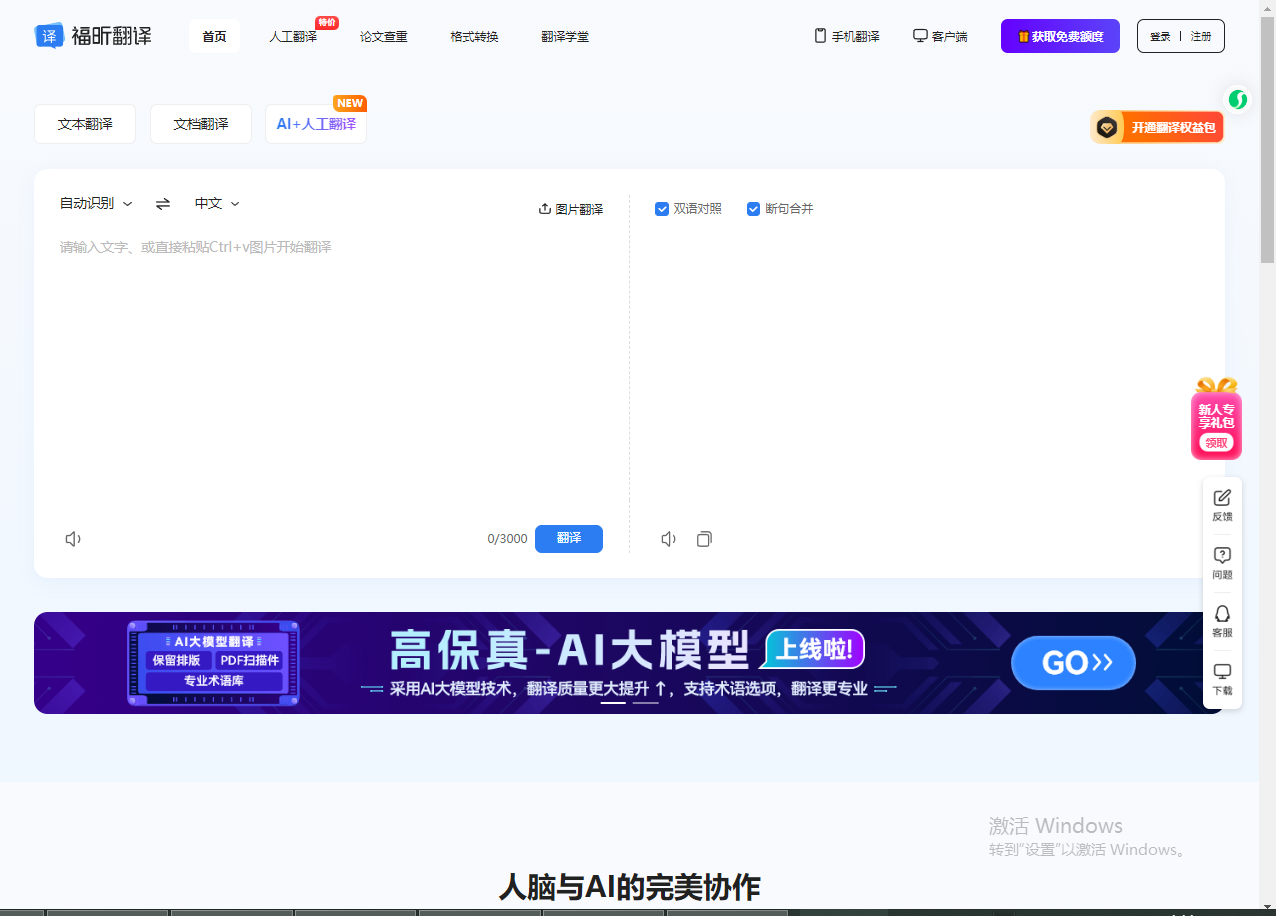Image resolution: width=1276 pixels, height=916 pixels.
Task: Open 翻译学堂 in navigation
Action: pyautogui.click(x=565, y=37)
